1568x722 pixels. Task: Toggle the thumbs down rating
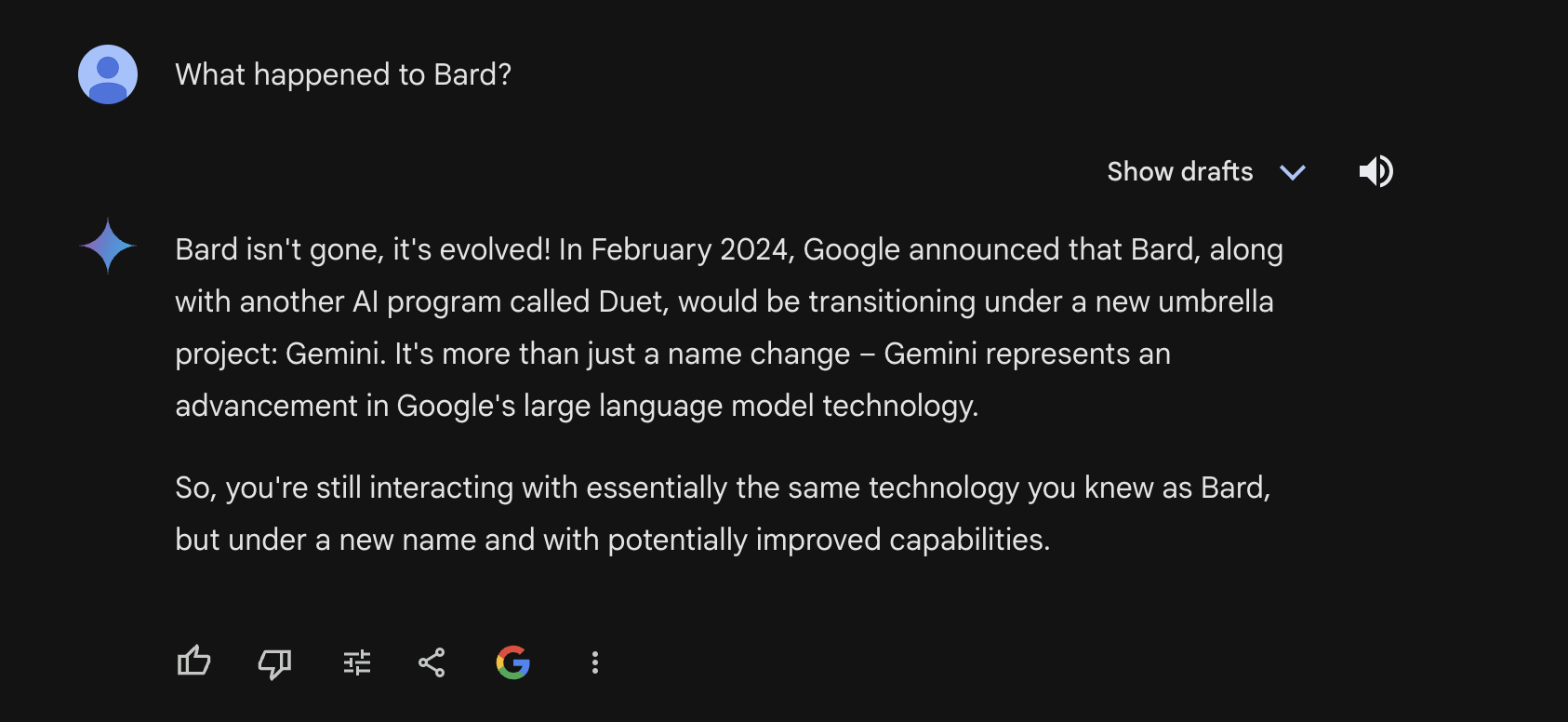(273, 662)
